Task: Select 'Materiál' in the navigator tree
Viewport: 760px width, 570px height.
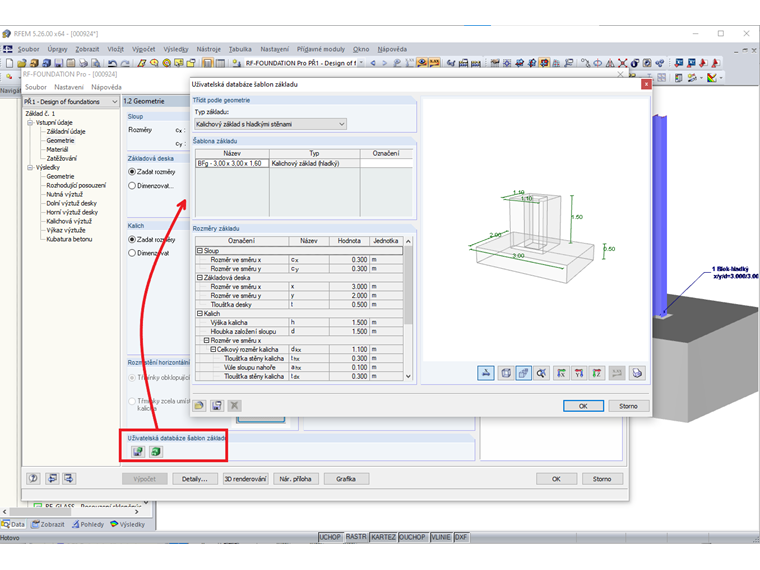Action: tap(57, 149)
